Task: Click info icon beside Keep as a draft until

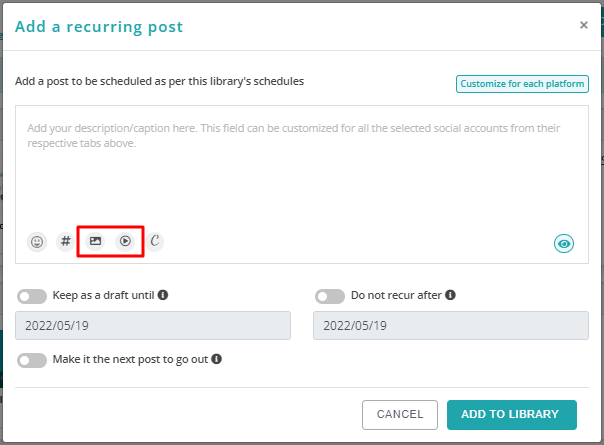Action: [x=163, y=295]
